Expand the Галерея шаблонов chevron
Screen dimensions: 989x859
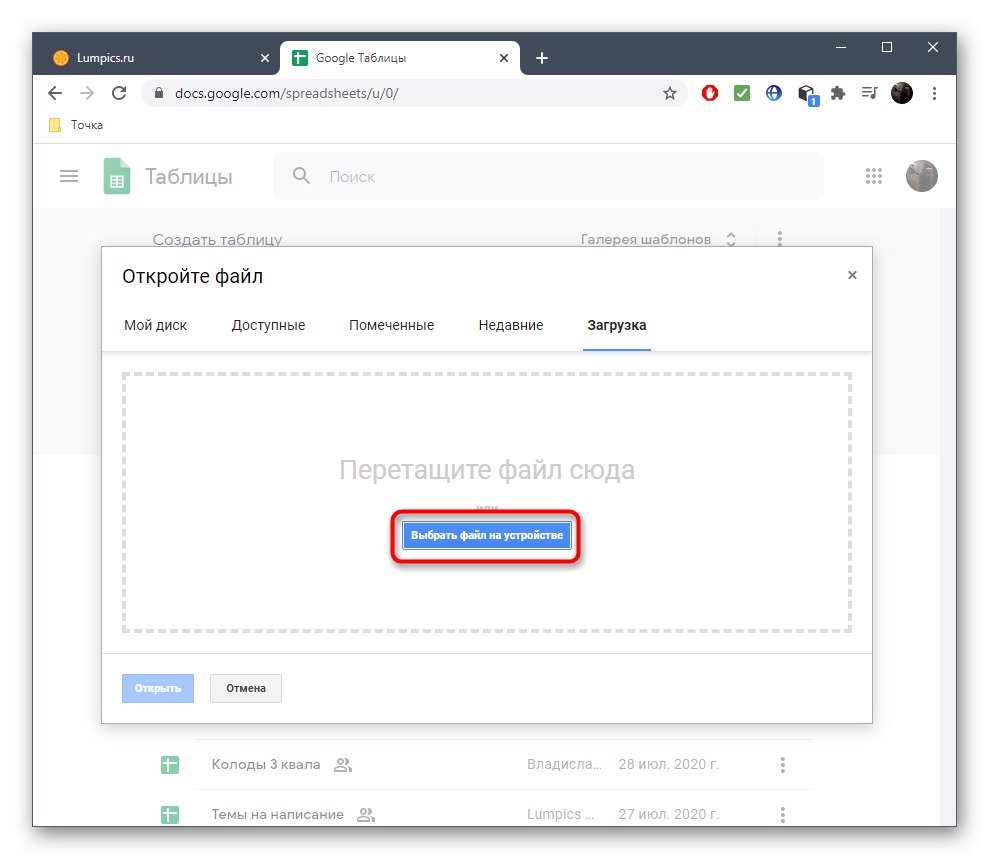coord(731,239)
